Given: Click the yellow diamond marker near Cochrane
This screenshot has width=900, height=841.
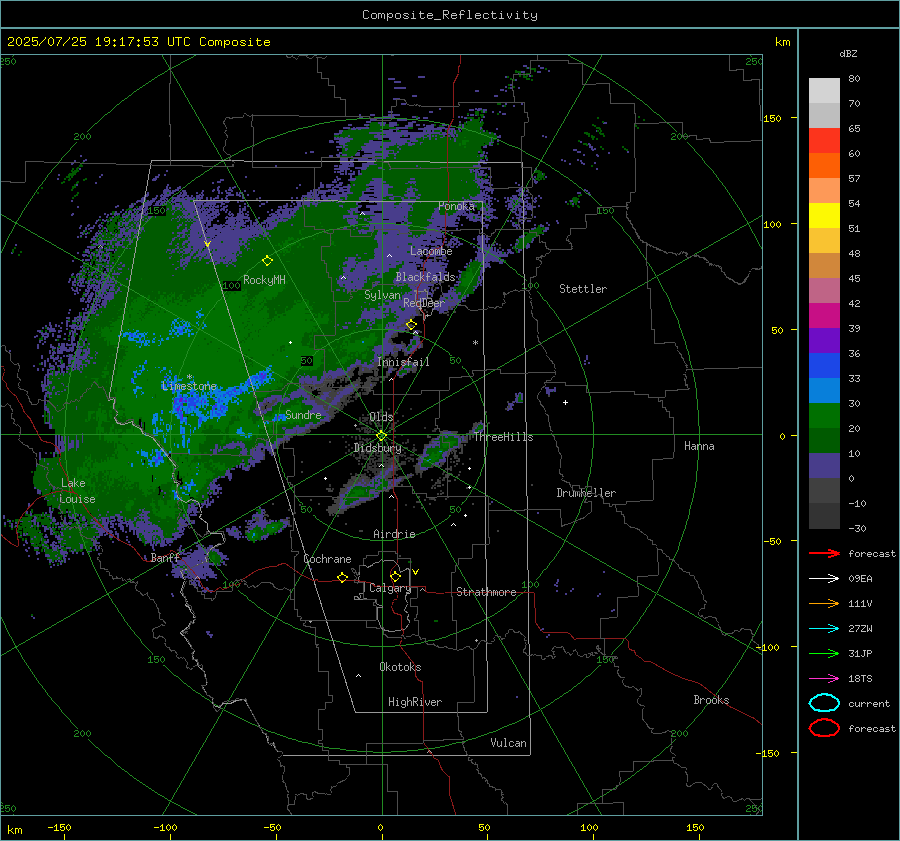Looking at the screenshot, I should coord(343,577).
